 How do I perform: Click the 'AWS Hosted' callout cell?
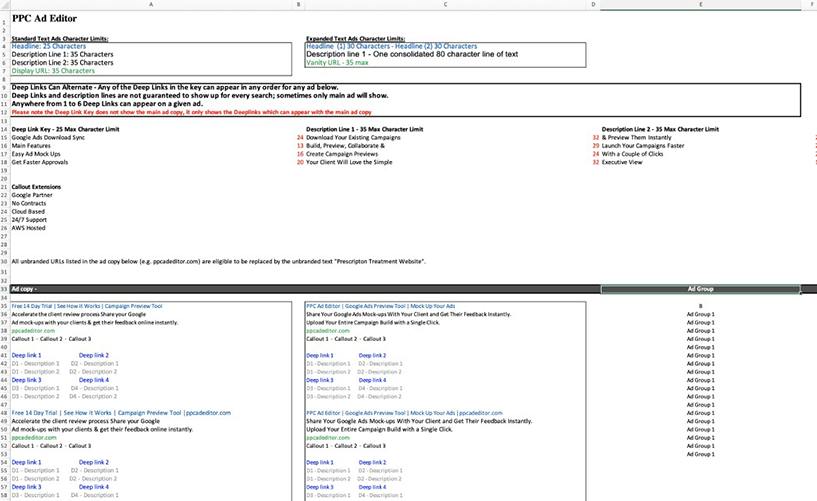pos(29,228)
